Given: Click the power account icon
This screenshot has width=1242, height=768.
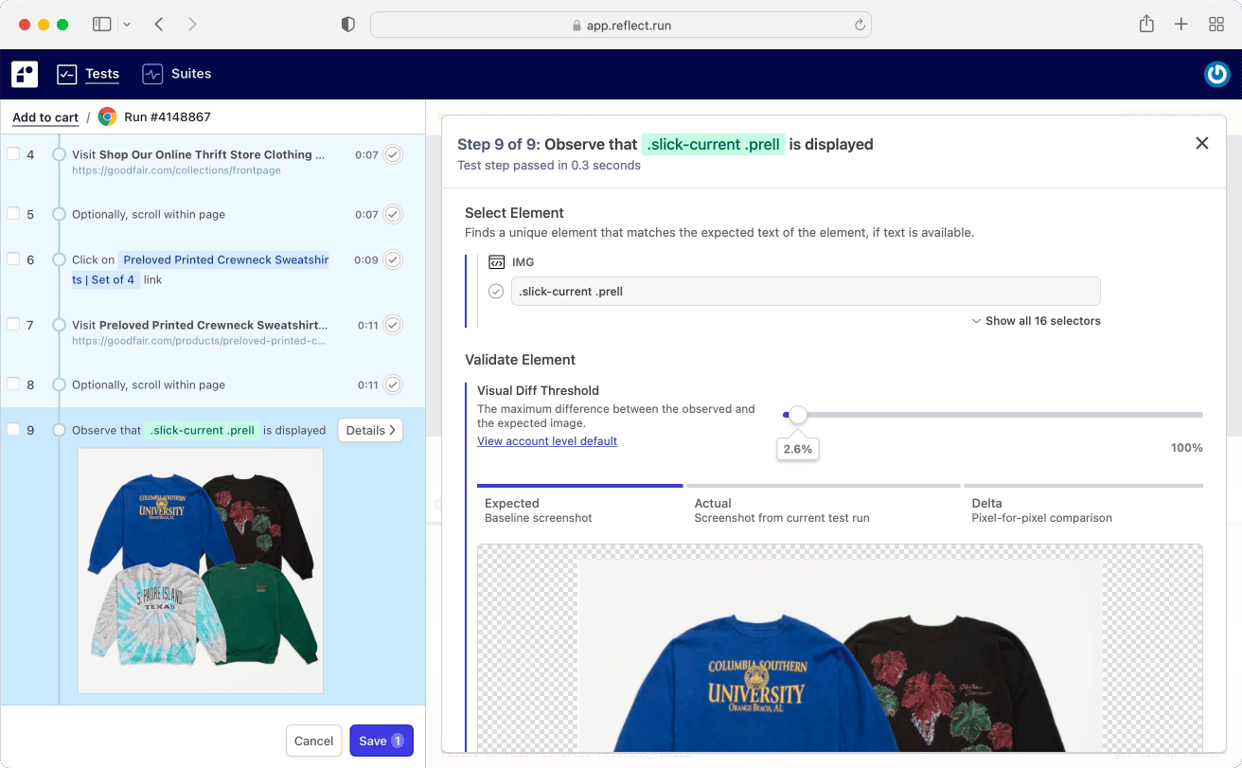Looking at the screenshot, I should [x=1217, y=74].
